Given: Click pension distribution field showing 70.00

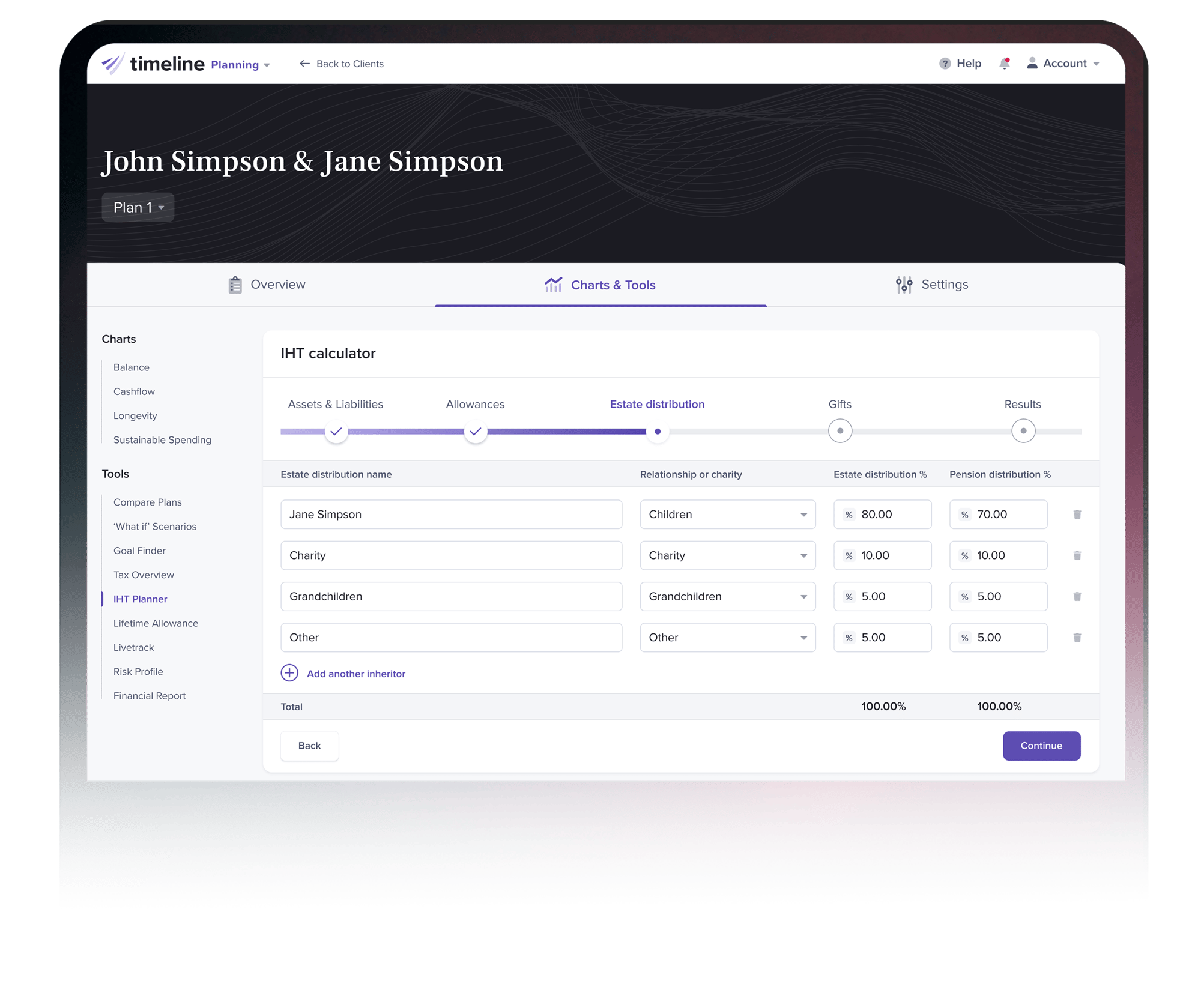Looking at the screenshot, I should coord(998,515).
